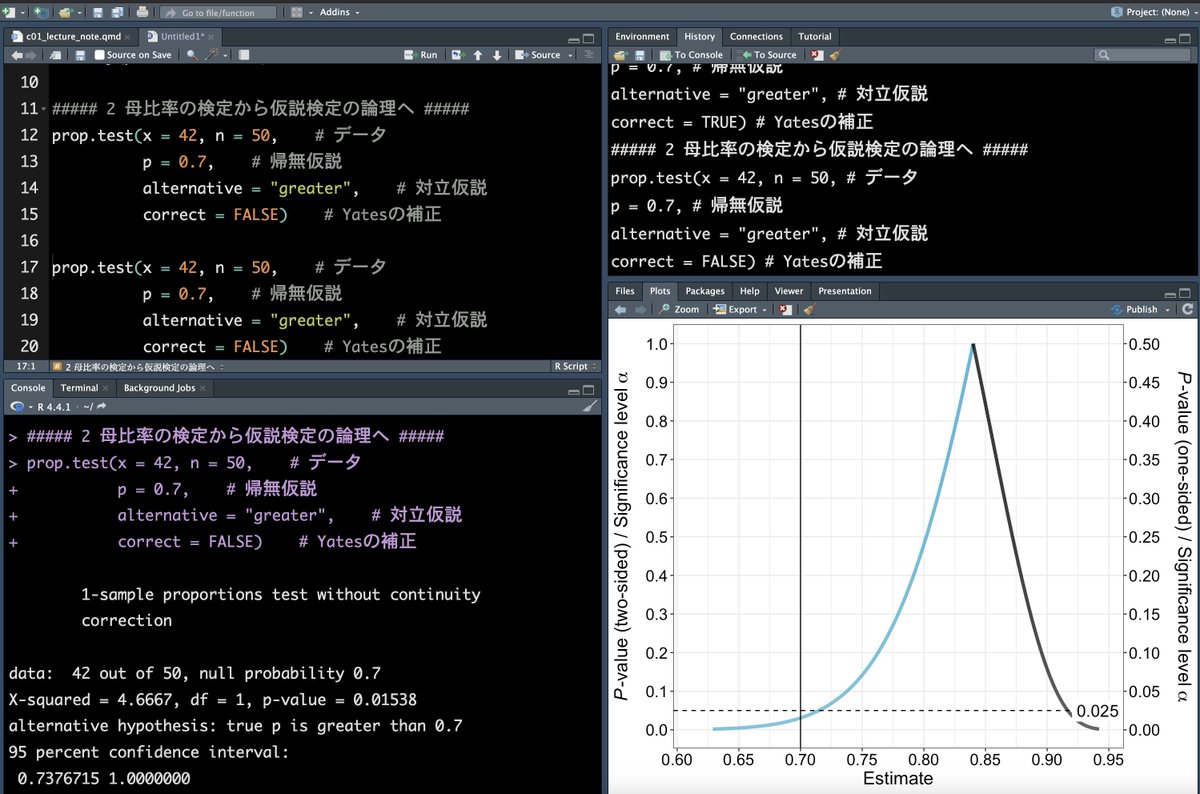
Task: Focus the Go to file/function field
Action: pyautogui.click(x=218, y=12)
